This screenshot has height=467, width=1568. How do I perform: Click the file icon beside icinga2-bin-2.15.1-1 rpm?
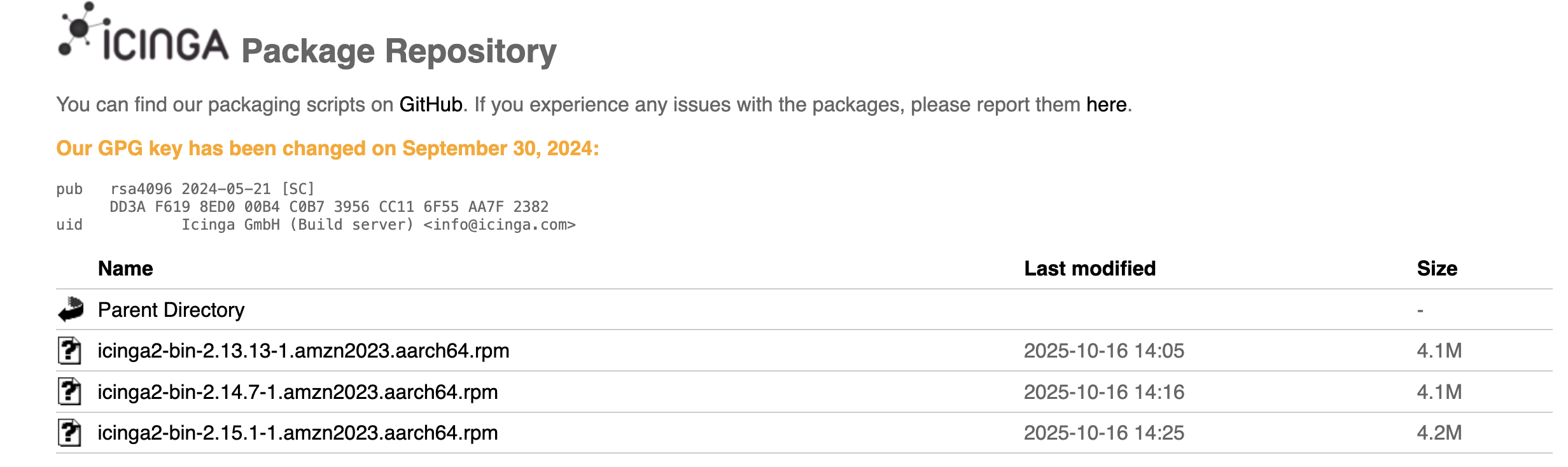tap(69, 433)
